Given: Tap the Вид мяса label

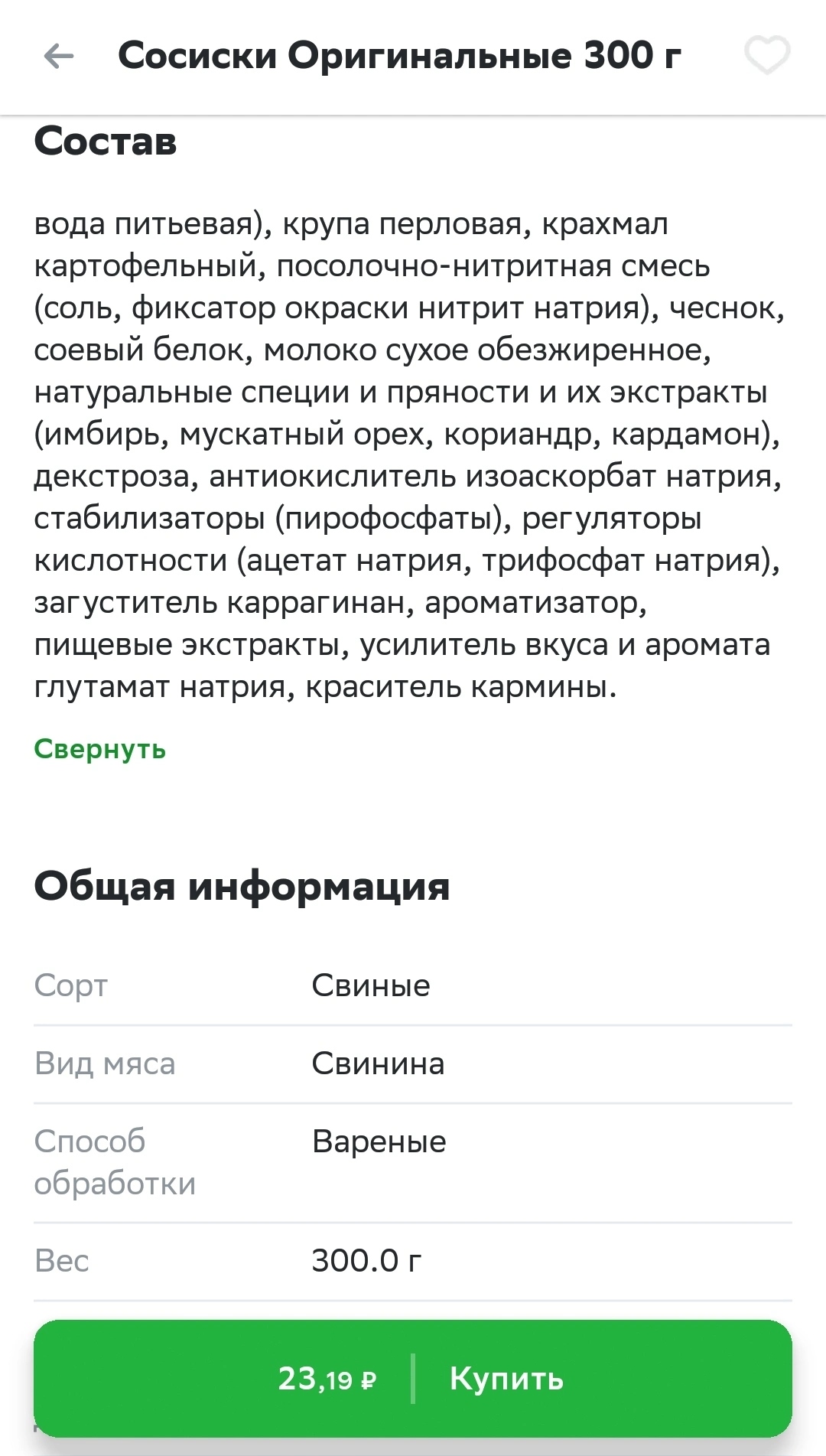Looking at the screenshot, I should click(x=105, y=1063).
